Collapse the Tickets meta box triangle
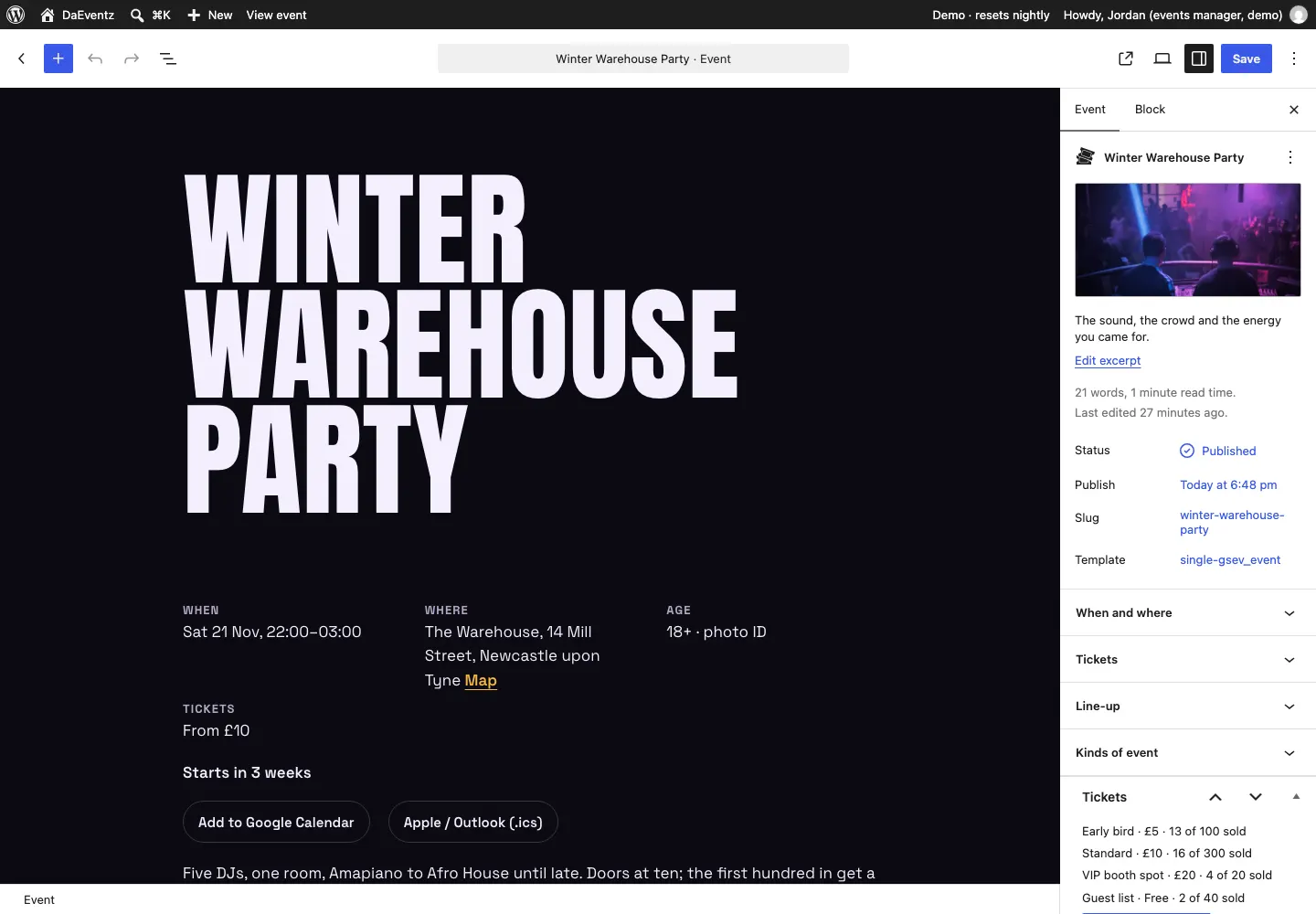The image size is (1316, 914). (1296, 797)
